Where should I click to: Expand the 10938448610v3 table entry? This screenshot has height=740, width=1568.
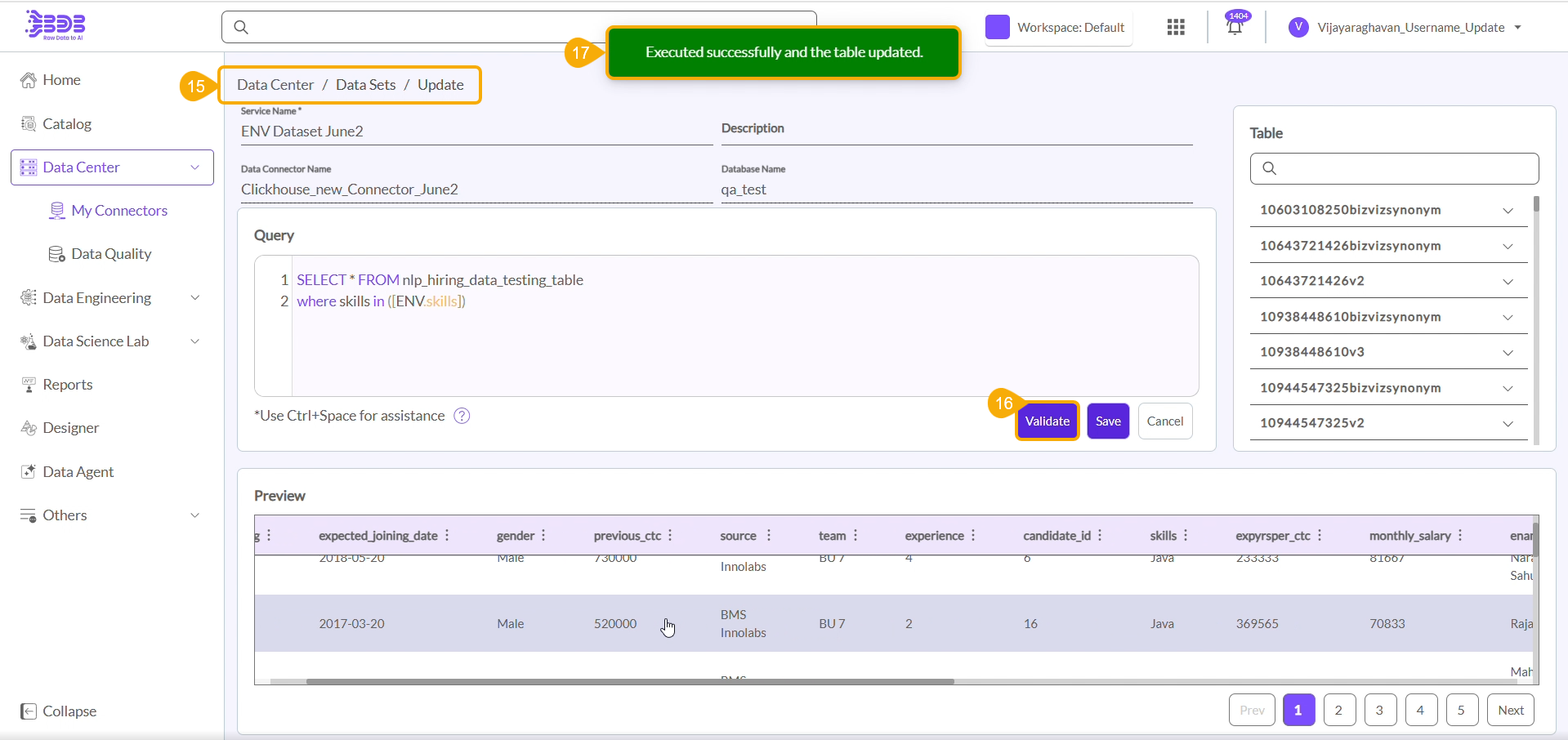click(1508, 353)
